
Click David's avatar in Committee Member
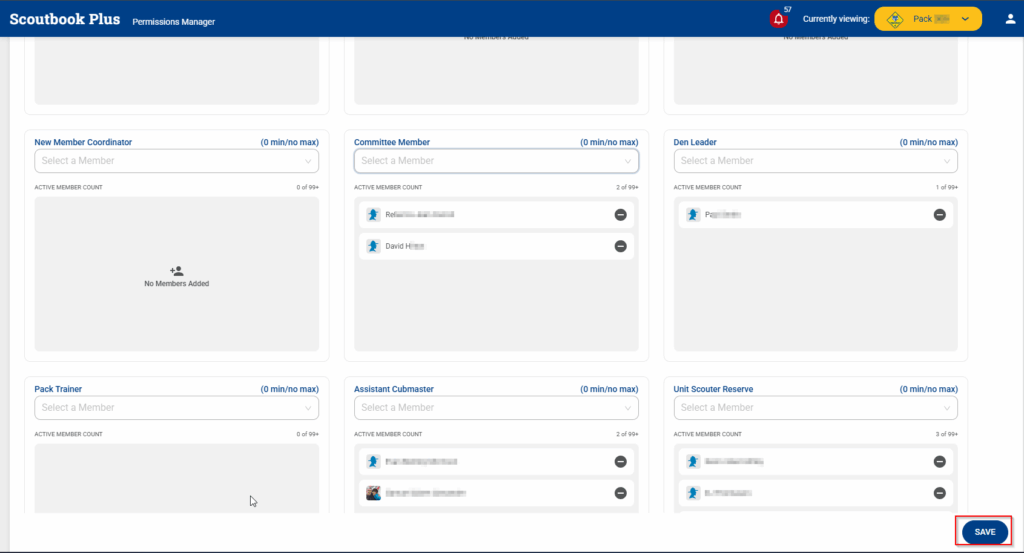(373, 246)
